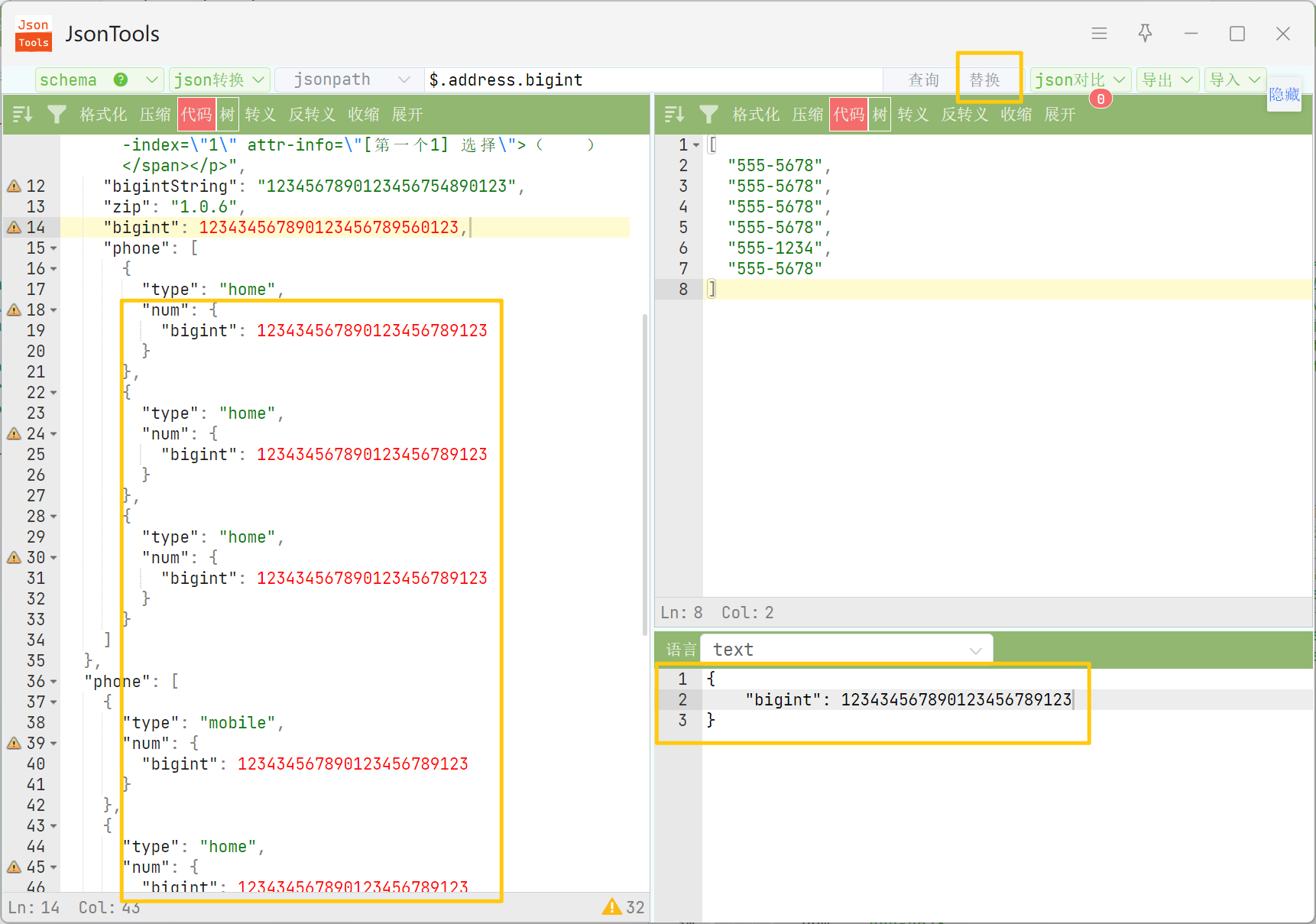This screenshot has width=1316, height=924.
Task: Click the 替换 replace button
Action: point(985,79)
